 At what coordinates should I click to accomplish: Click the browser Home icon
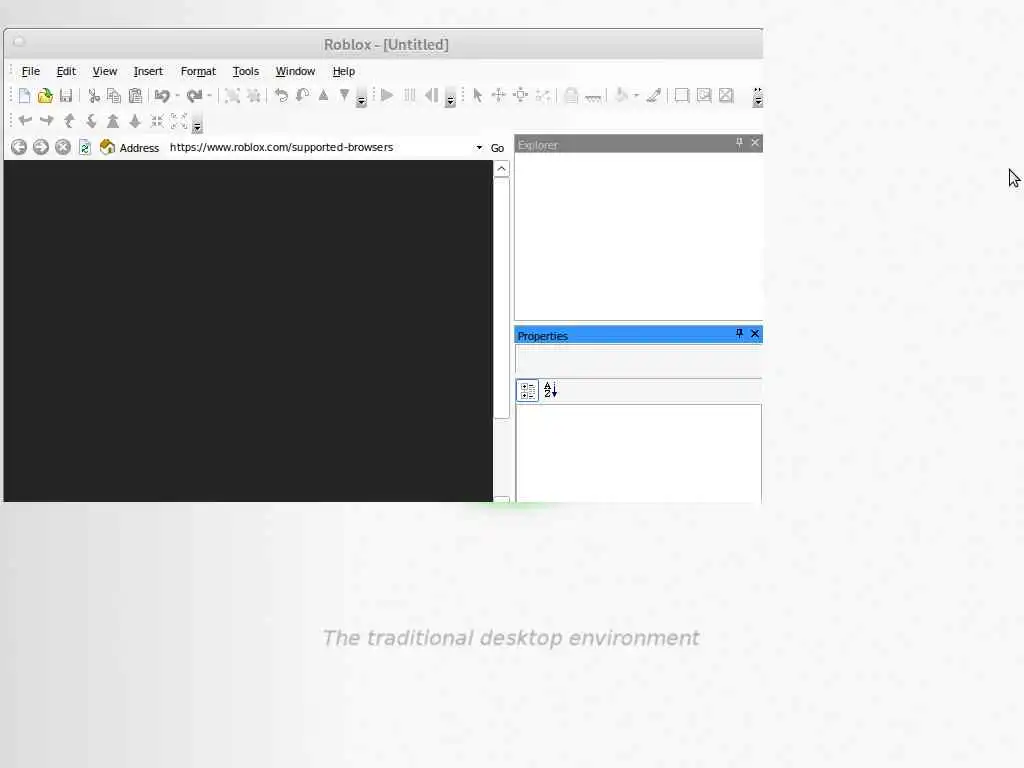(x=107, y=148)
